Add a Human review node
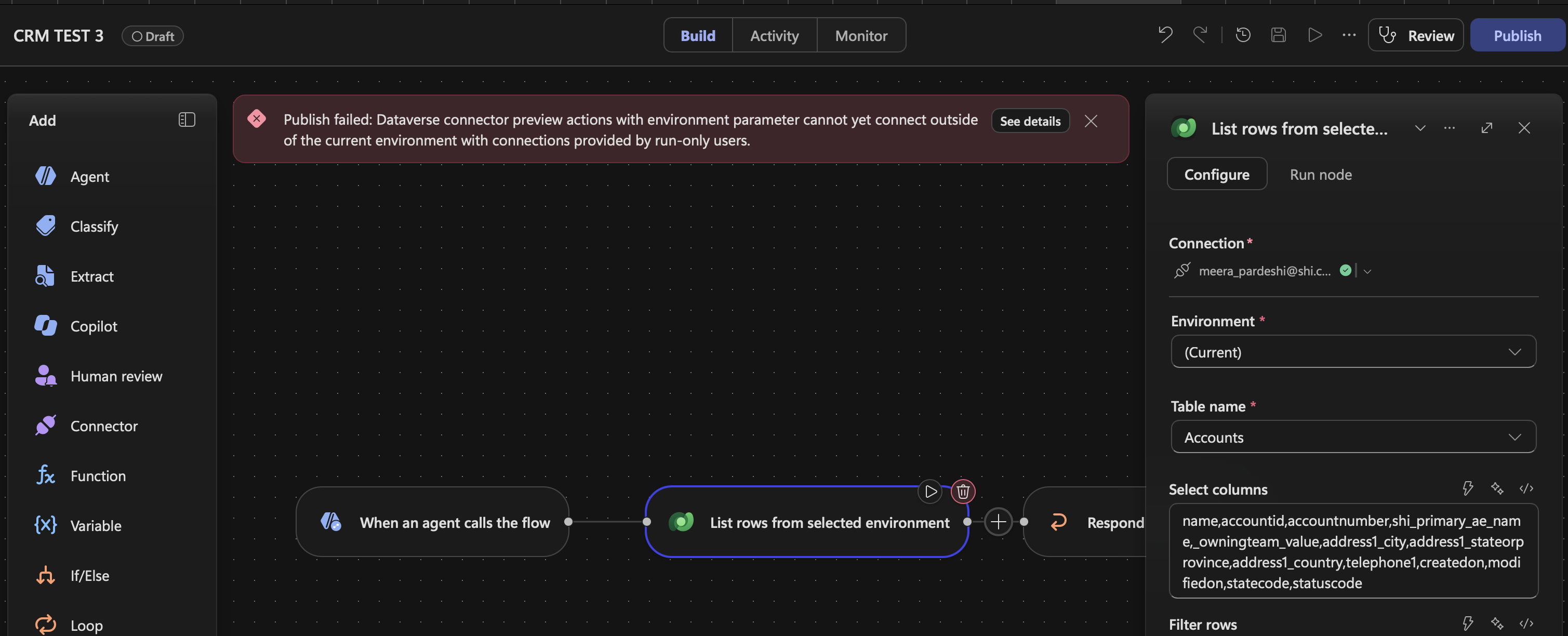This screenshot has height=636, width=1568. 99,376
